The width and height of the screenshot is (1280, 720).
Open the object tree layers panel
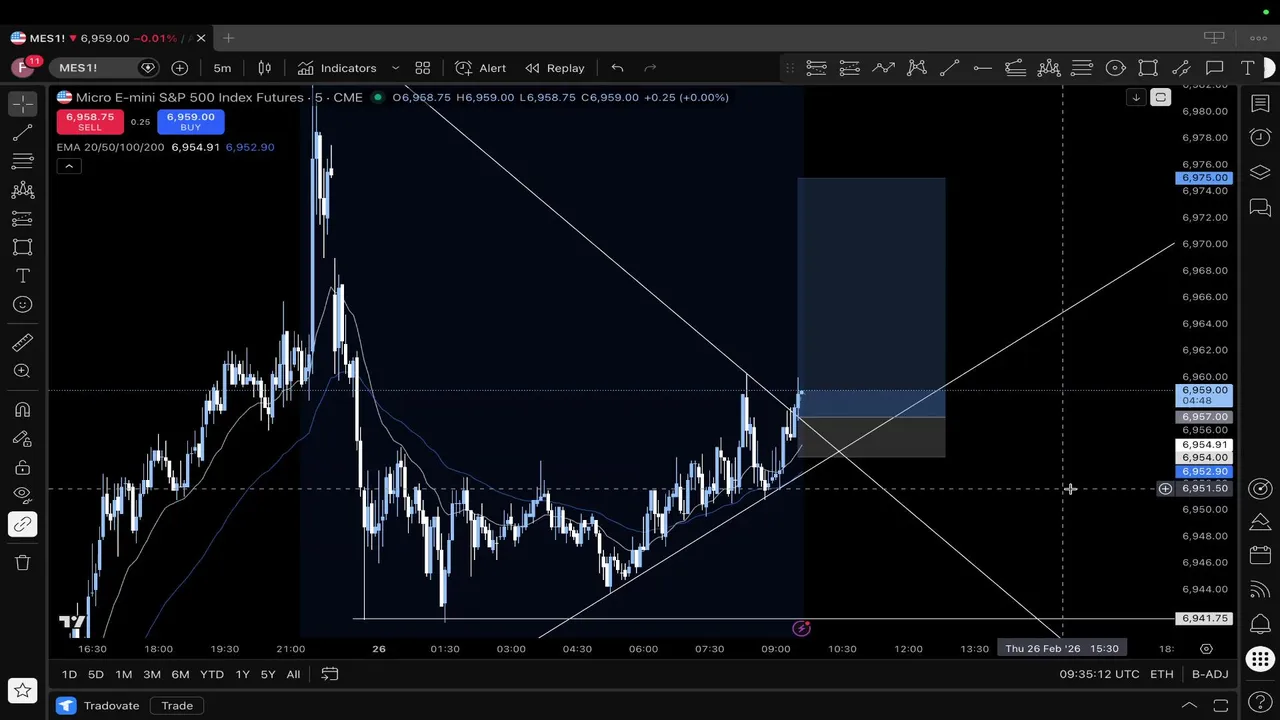[x=1260, y=172]
